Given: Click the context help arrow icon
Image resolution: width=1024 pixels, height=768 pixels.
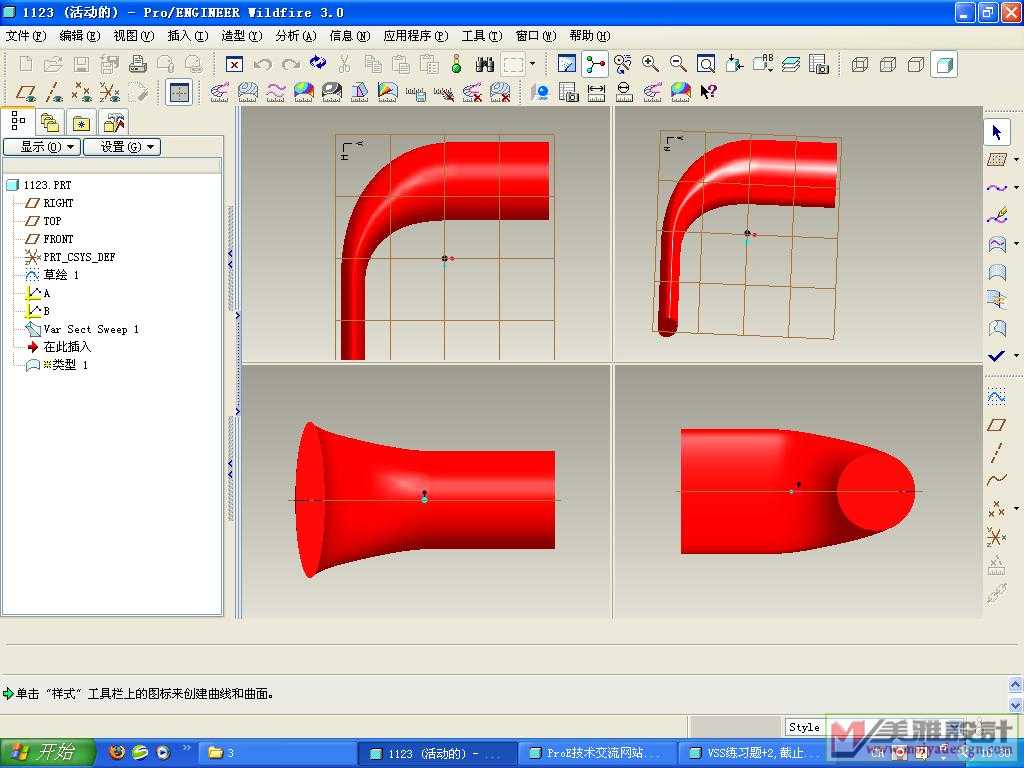Looking at the screenshot, I should point(708,92).
